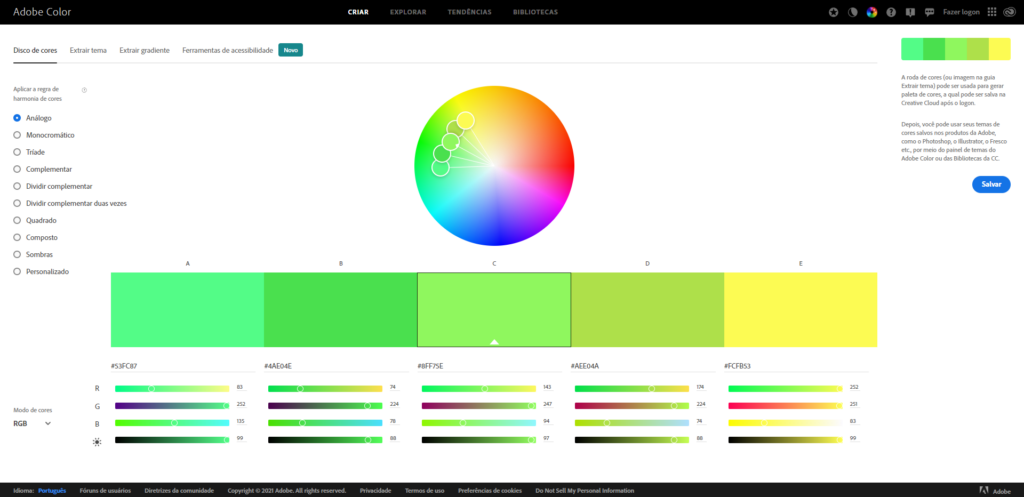Viewport: 1024px width, 497px height.
Task: Open Fóruns de usuários link
Action: pos(105,490)
